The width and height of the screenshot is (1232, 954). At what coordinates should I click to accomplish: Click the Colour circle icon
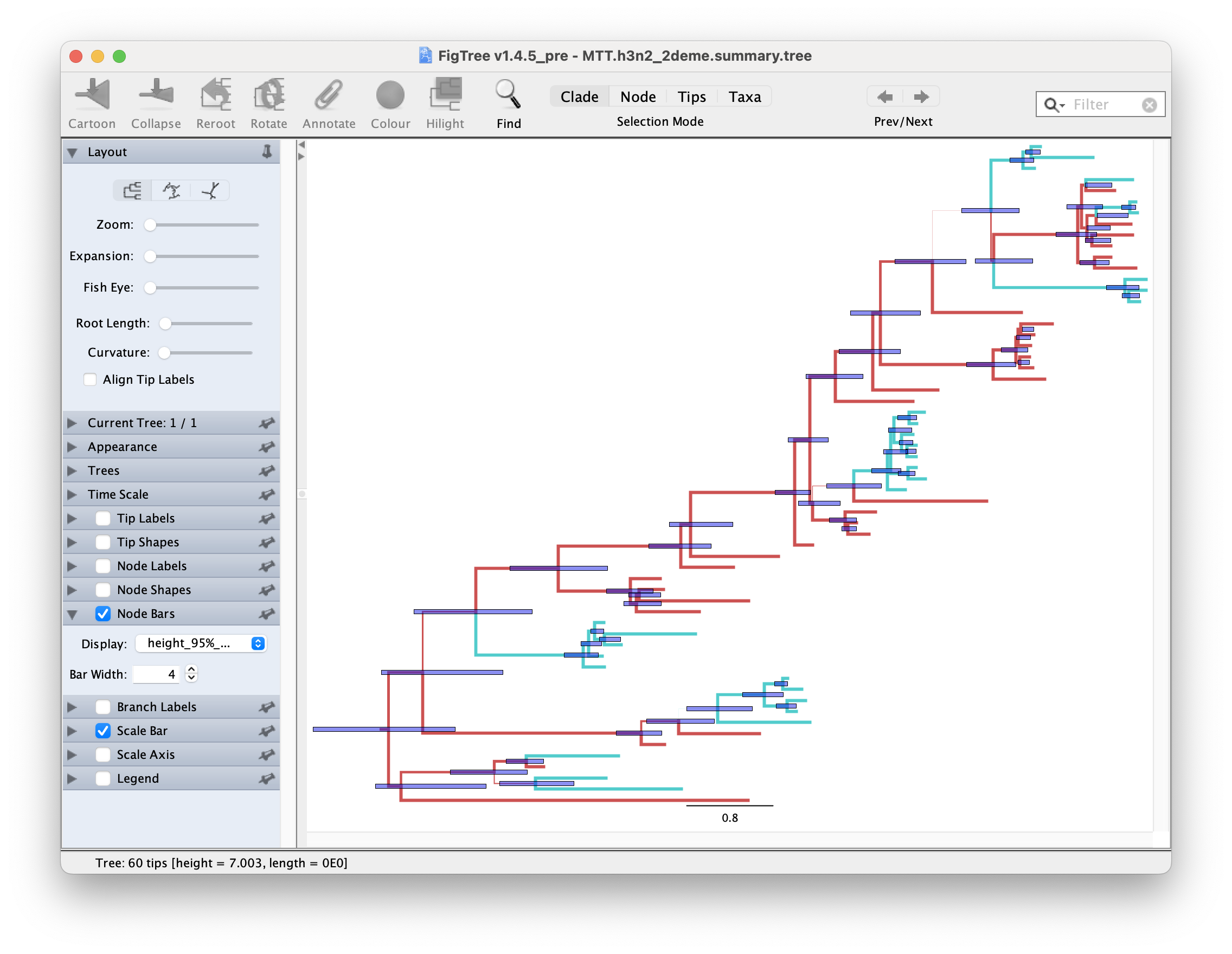[x=390, y=95]
